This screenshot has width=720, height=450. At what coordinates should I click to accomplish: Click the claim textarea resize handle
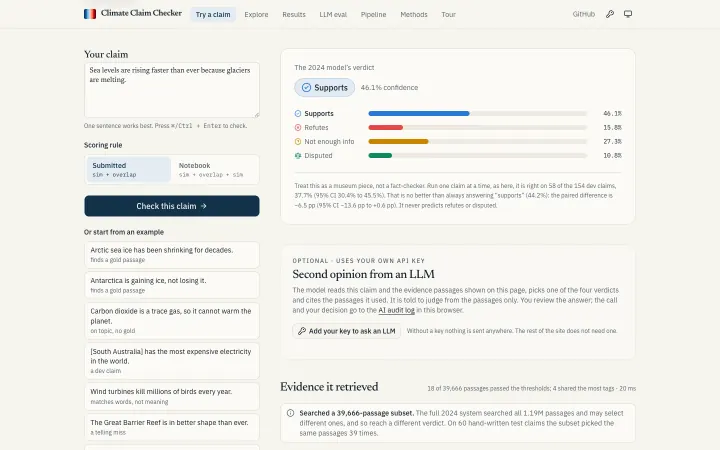257,115
